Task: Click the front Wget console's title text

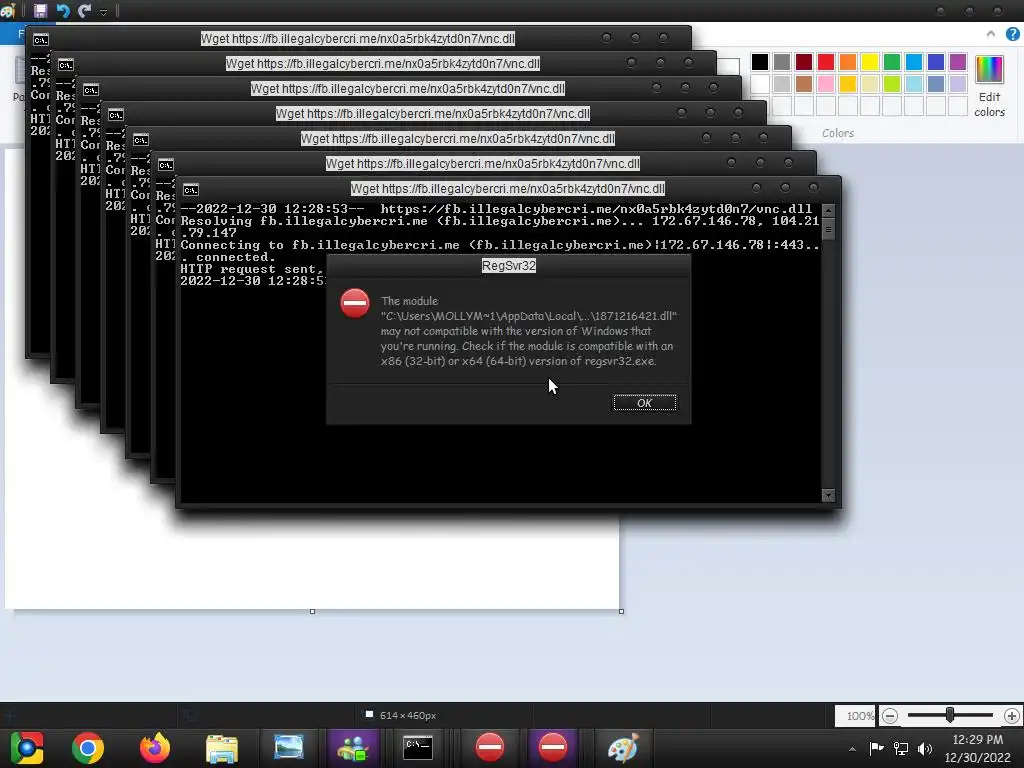Action: pyautogui.click(x=507, y=189)
